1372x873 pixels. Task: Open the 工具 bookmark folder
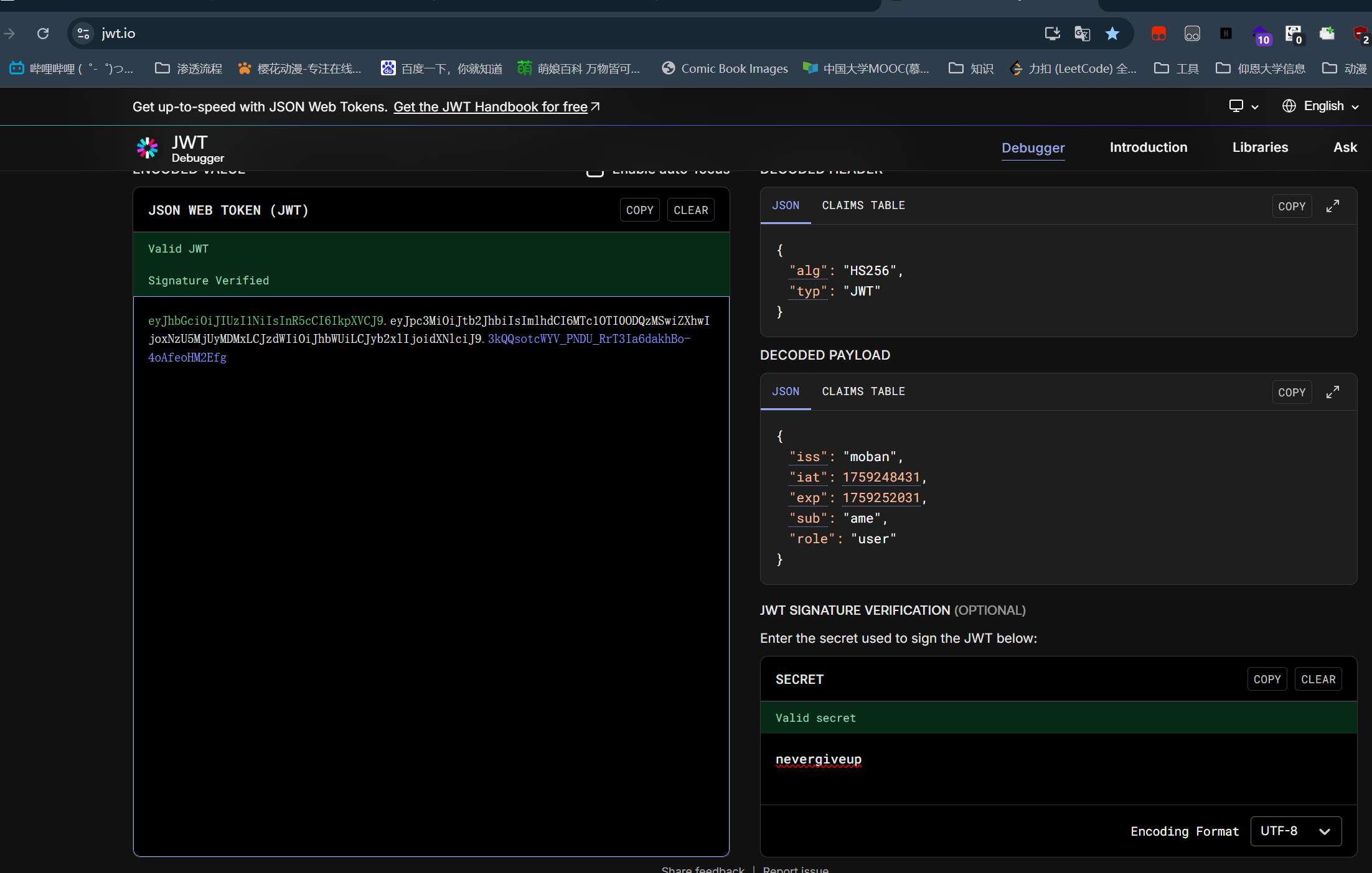(x=1177, y=68)
